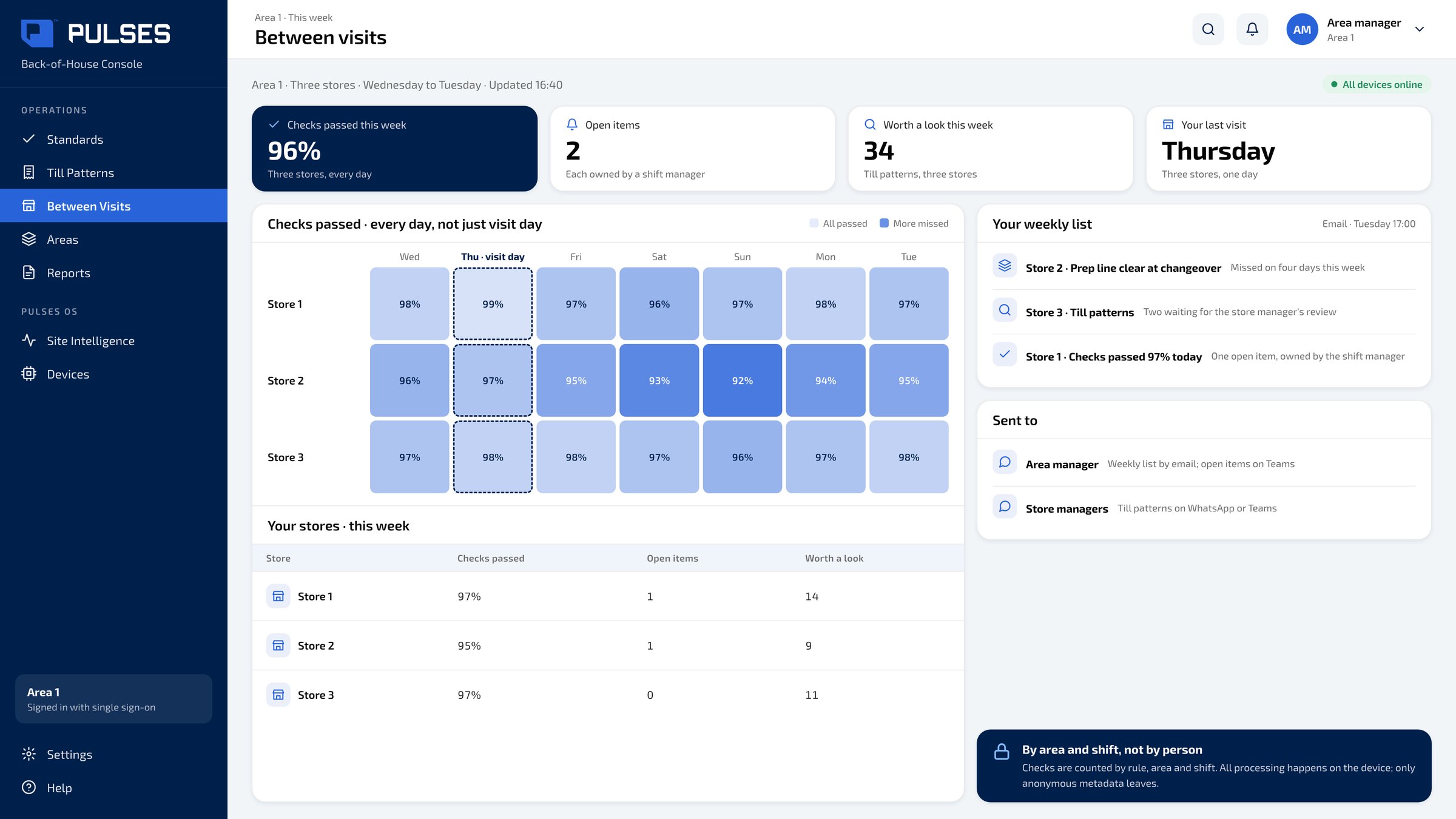Open notifications bell in the header

coord(1252,29)
